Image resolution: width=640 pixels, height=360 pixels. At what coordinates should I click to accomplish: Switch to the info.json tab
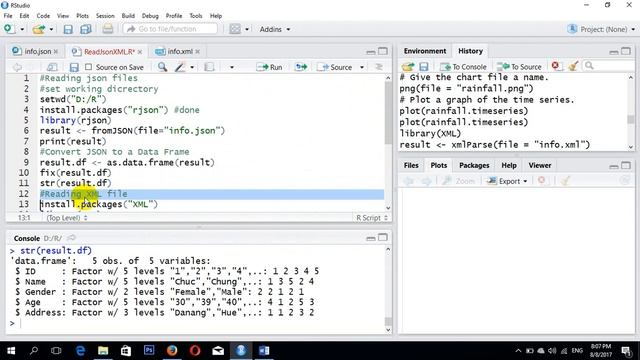tap(38, 51)
